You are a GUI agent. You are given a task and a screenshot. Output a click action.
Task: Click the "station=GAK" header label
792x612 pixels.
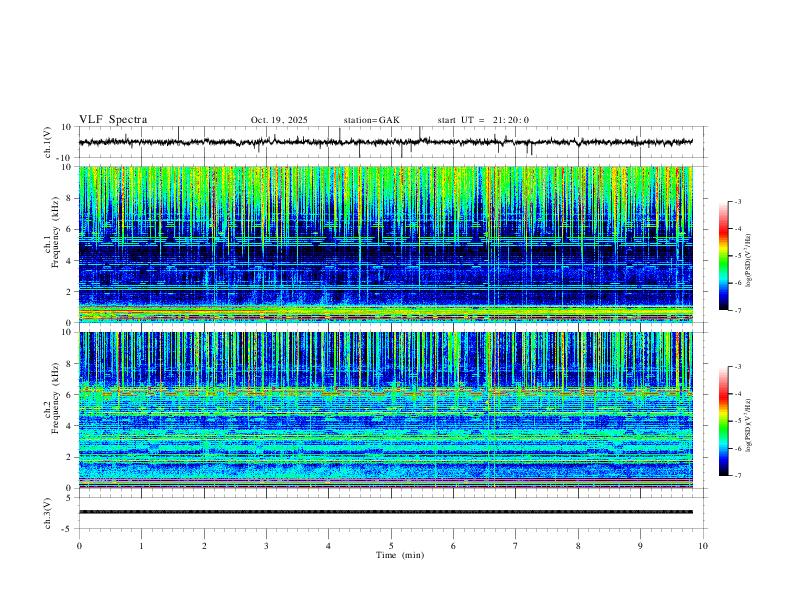click(x=371, y=120)
